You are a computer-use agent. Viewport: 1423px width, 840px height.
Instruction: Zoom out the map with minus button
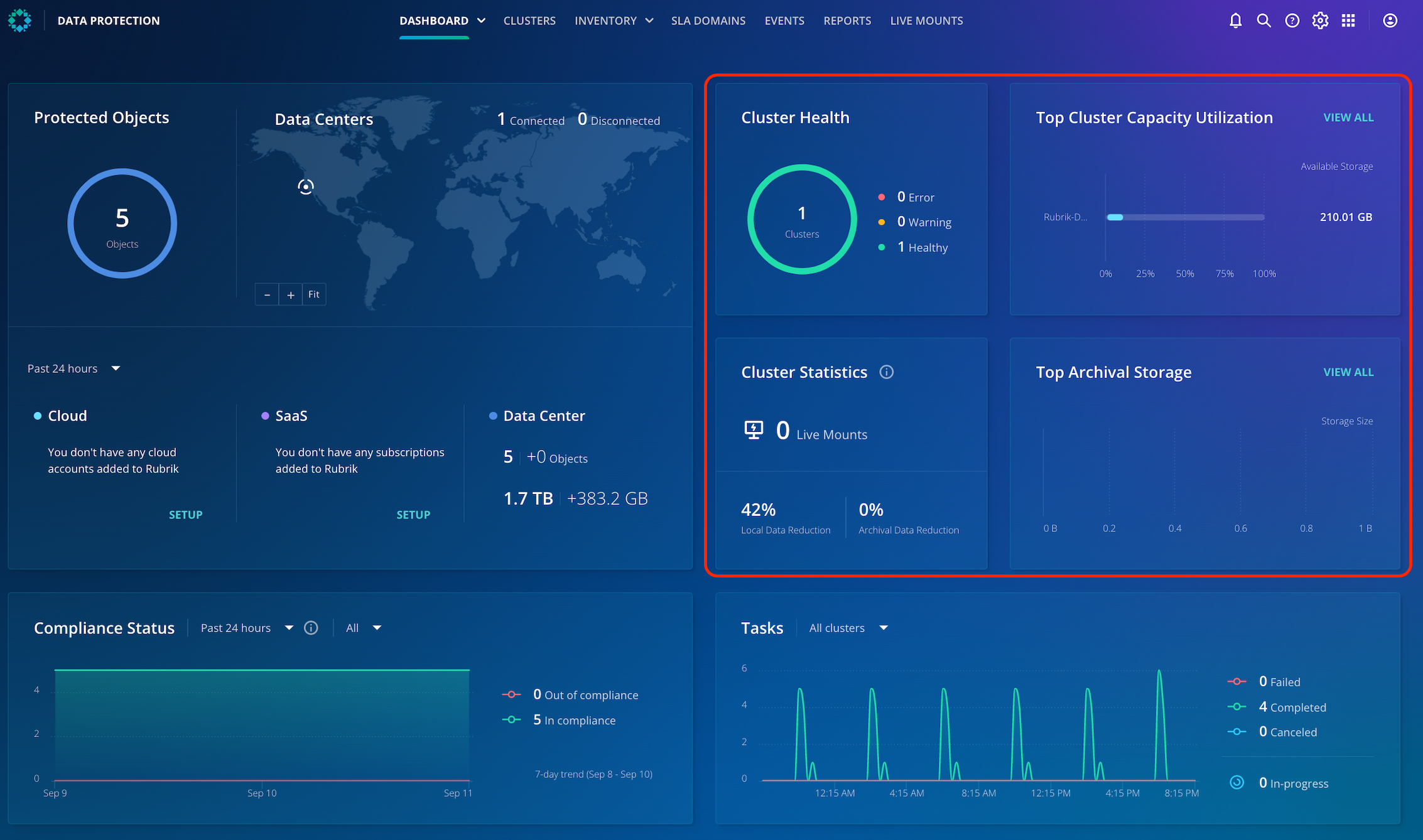[267, 294]
